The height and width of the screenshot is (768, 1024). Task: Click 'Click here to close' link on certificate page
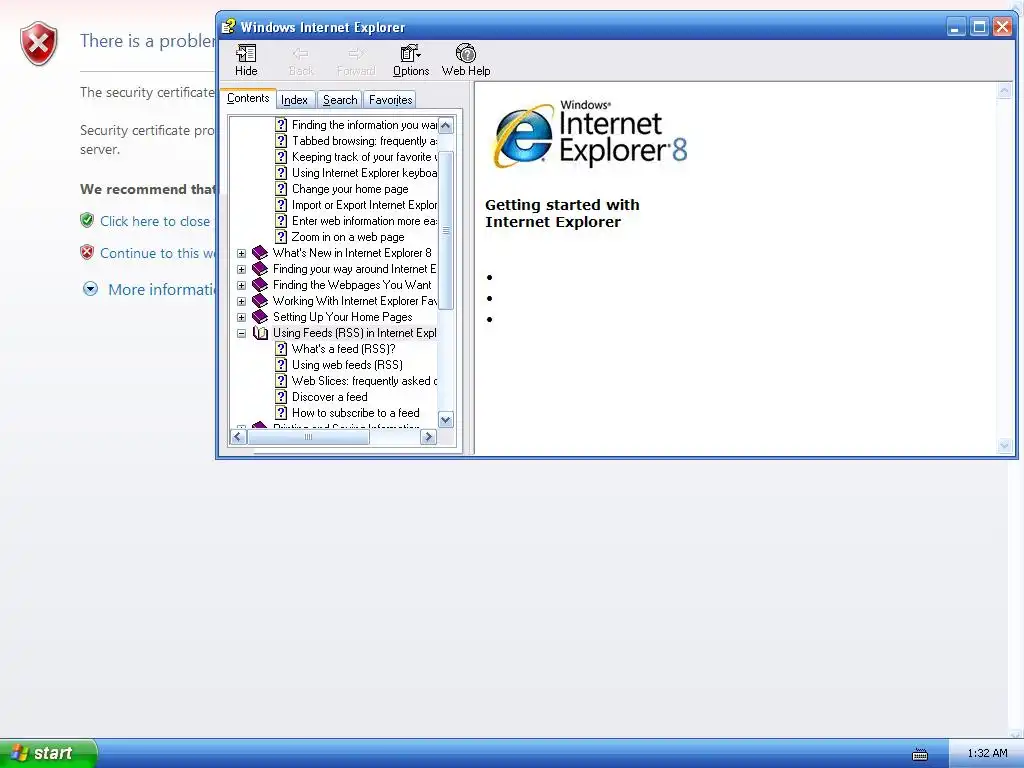point(155,221)
